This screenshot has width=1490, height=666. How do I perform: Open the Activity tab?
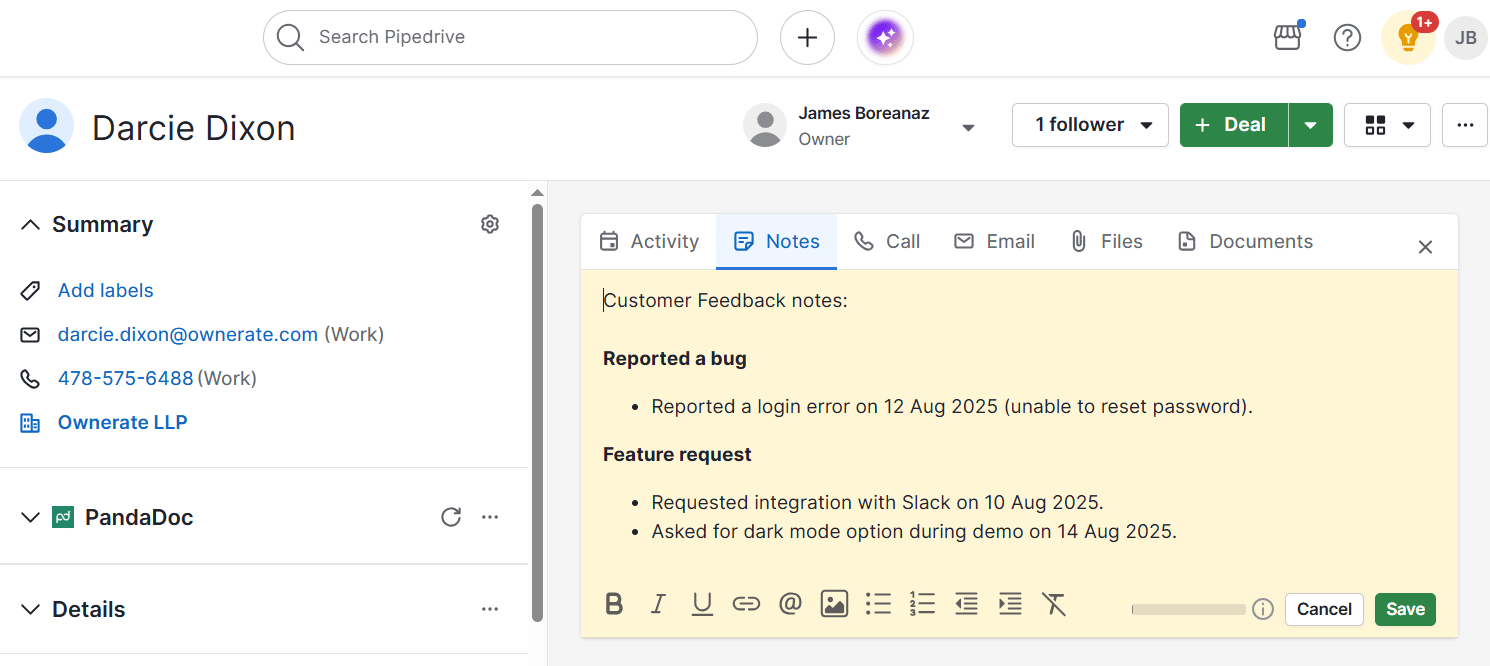coord(649,241)
